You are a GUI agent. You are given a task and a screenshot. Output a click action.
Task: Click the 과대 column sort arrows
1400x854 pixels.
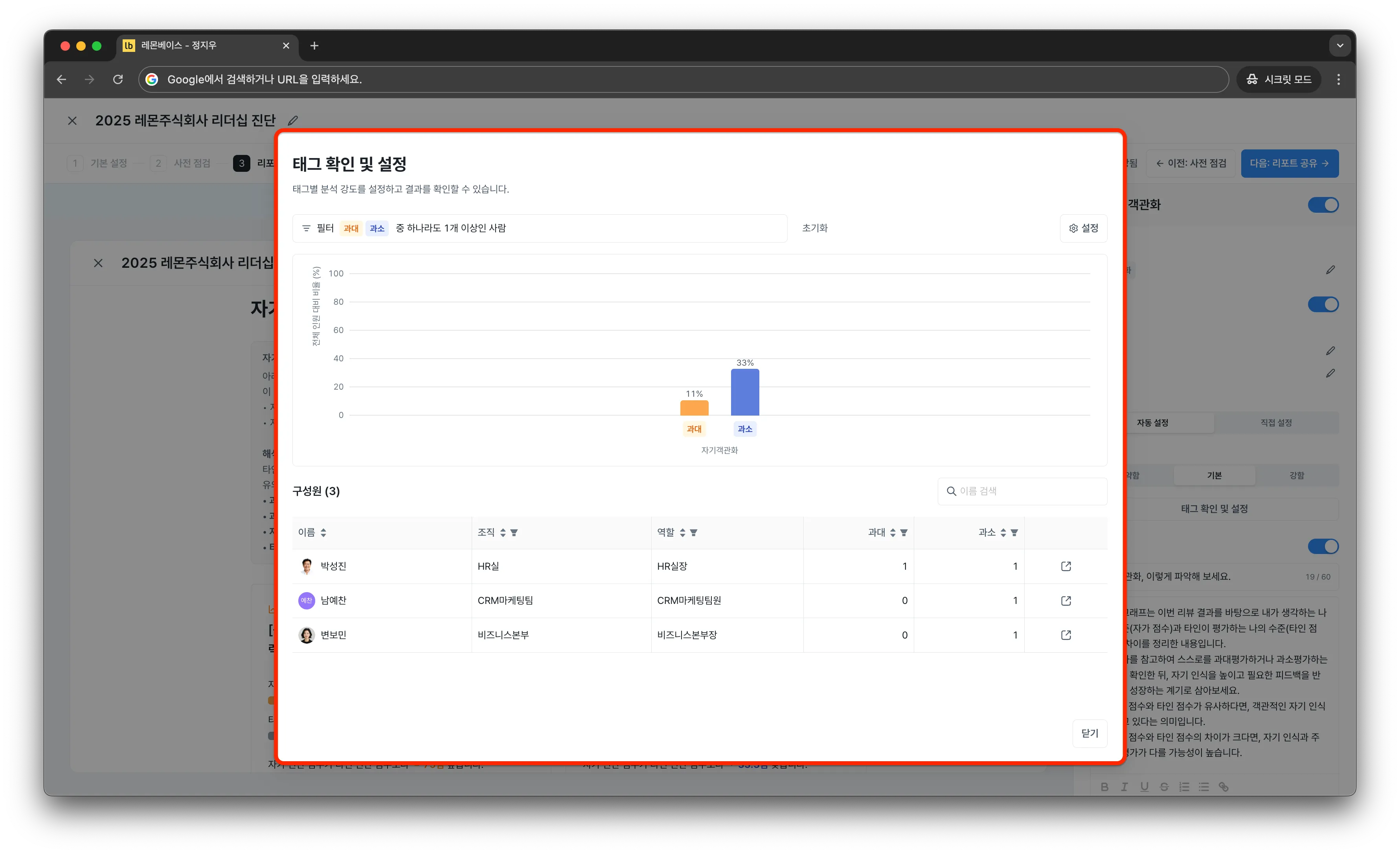point(893,532)
